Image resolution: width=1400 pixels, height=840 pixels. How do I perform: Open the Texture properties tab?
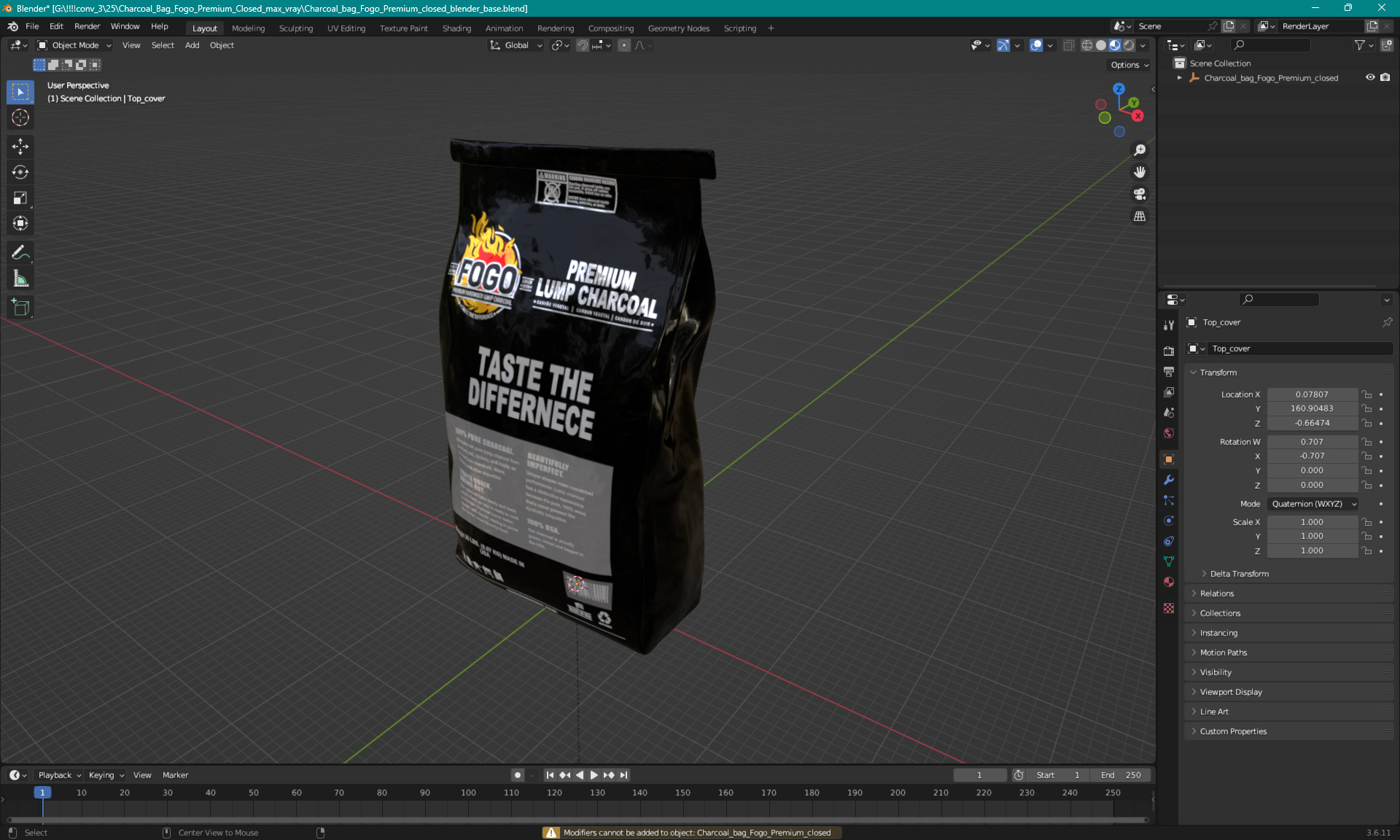tap(1169, 608)
